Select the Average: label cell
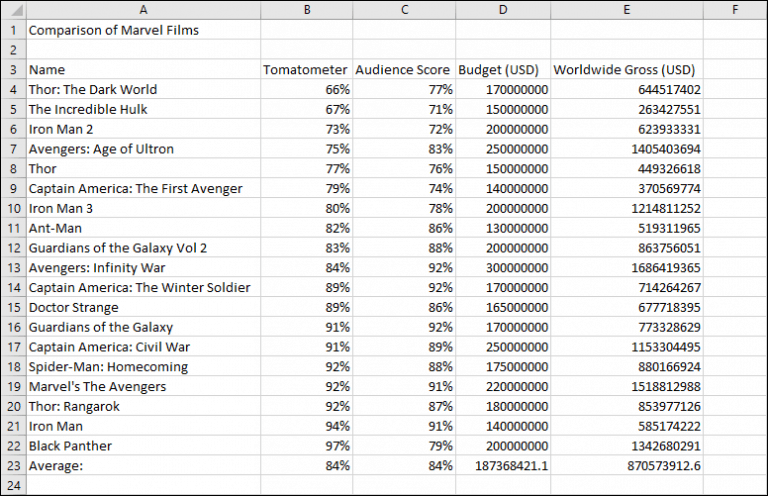The image size is (768, 496). tap(143, 466)
